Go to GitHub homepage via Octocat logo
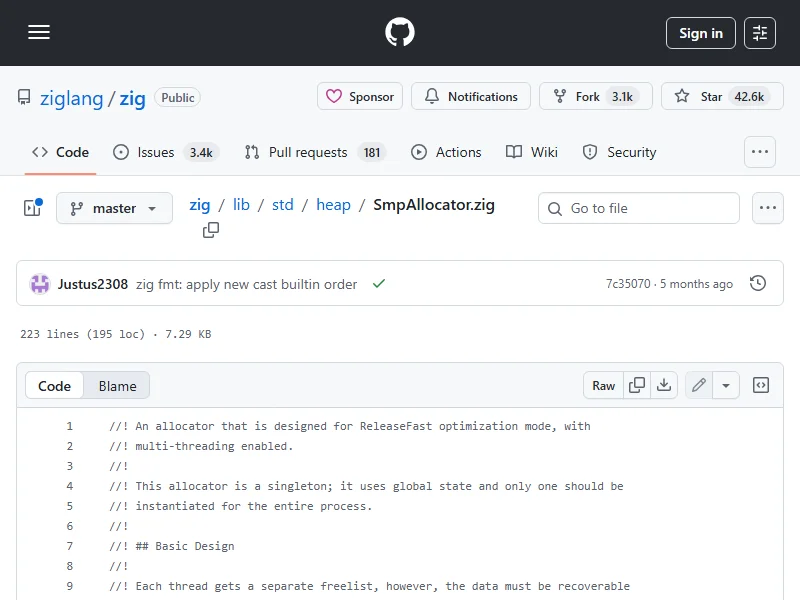 400,33
